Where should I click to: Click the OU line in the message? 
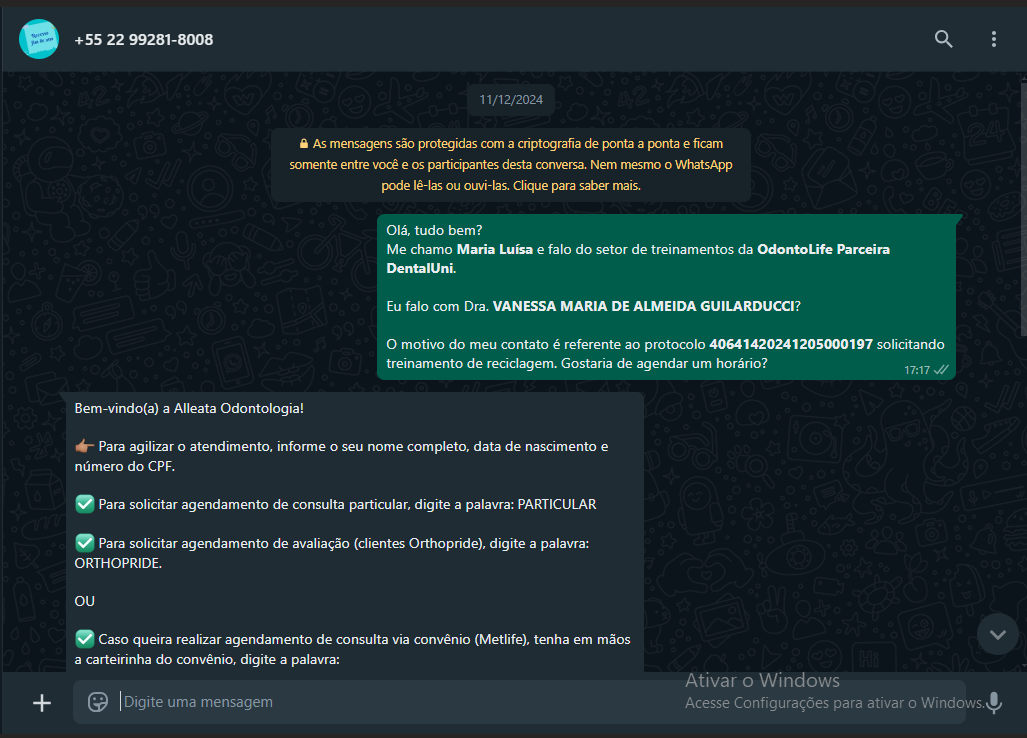(x=84, y=601)
